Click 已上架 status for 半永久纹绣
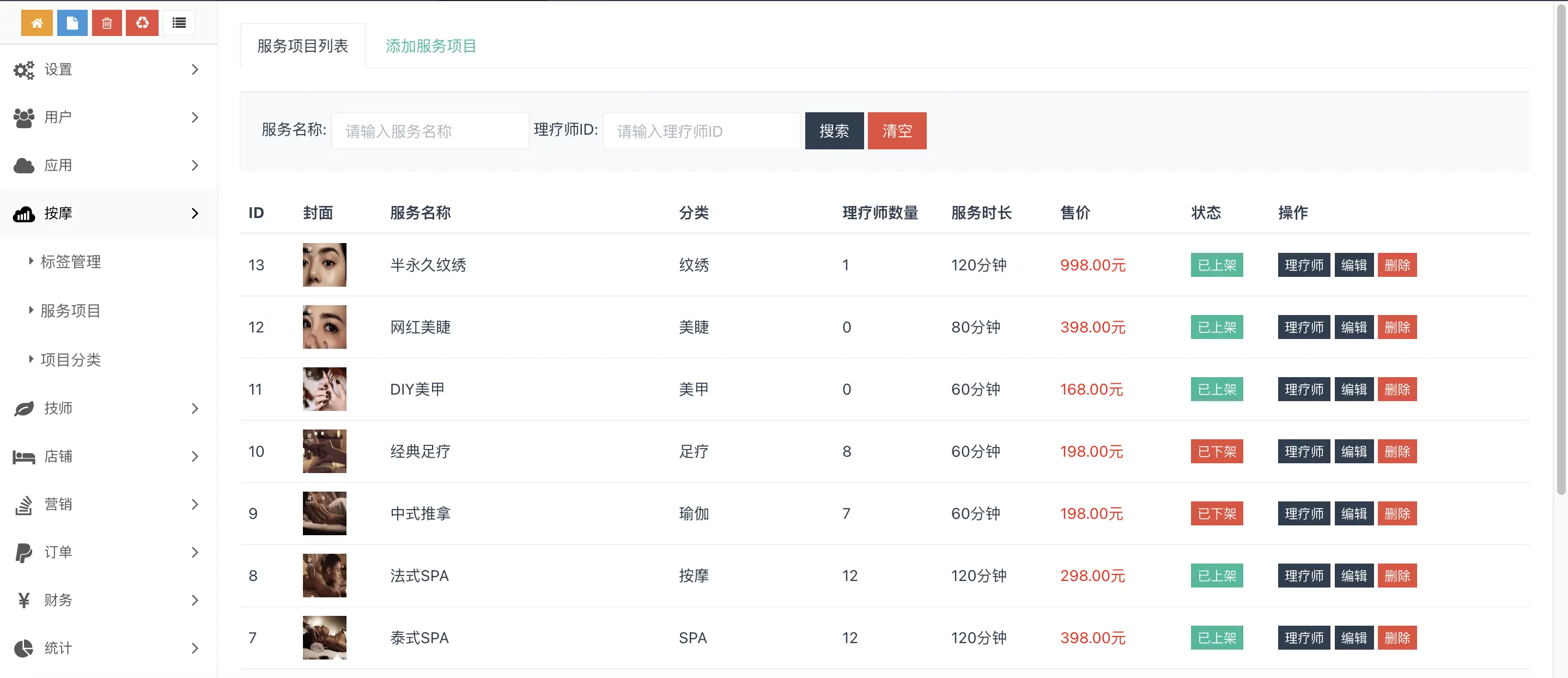Viewport: 1568px width, 678px height. coord(1216,265)
